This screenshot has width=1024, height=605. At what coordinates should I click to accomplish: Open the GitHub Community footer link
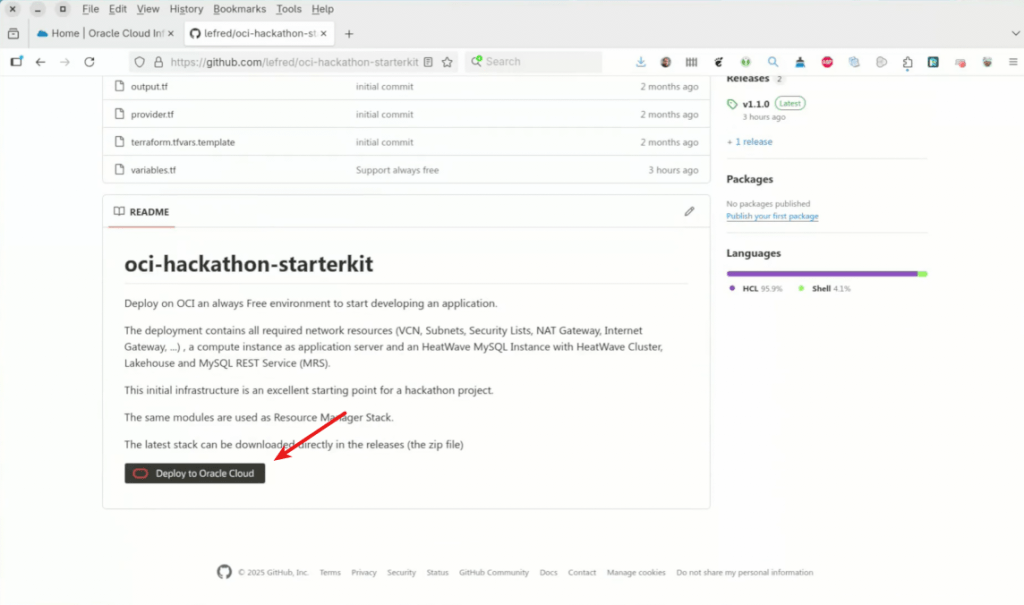[494, 572]
